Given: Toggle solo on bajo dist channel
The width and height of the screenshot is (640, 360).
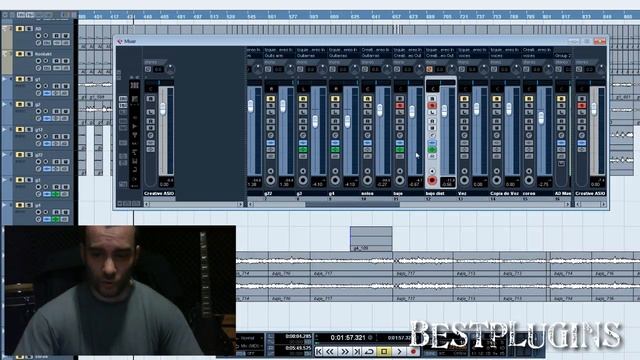Looking at the screenshot, I should 432,105.
